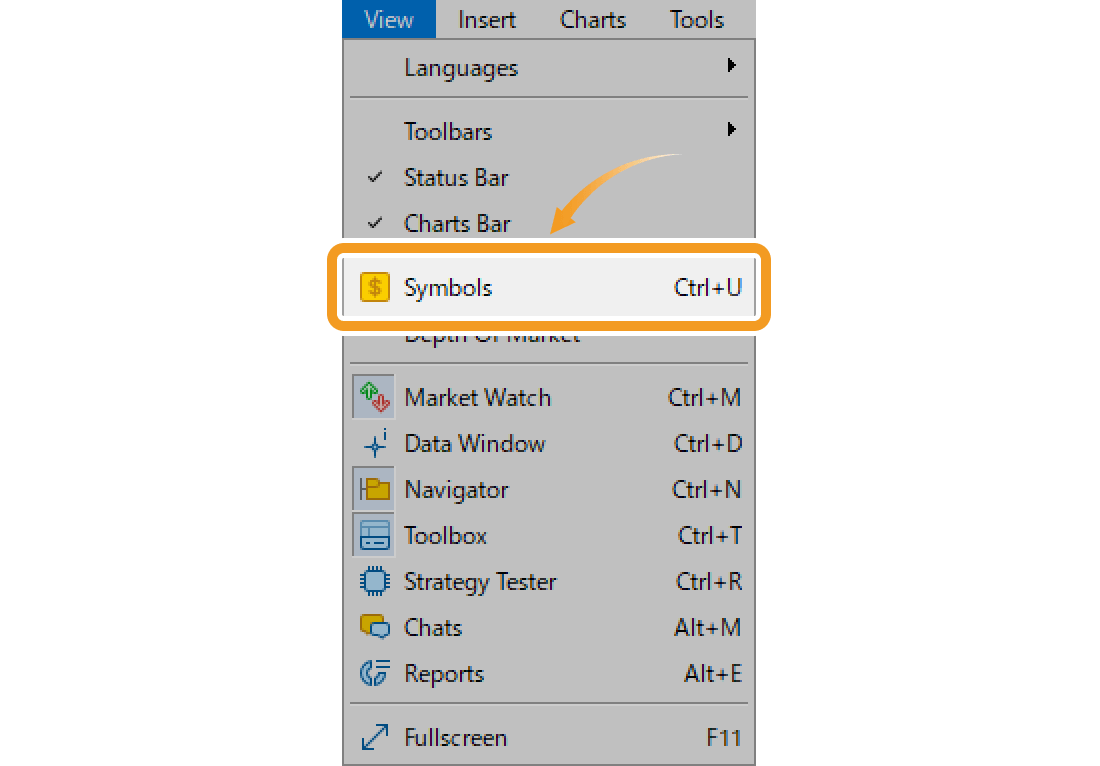Viewport: 1100px width, 766px height.
Task: Click the yellow dollar Symbols icon
Action: coord(375,288)
